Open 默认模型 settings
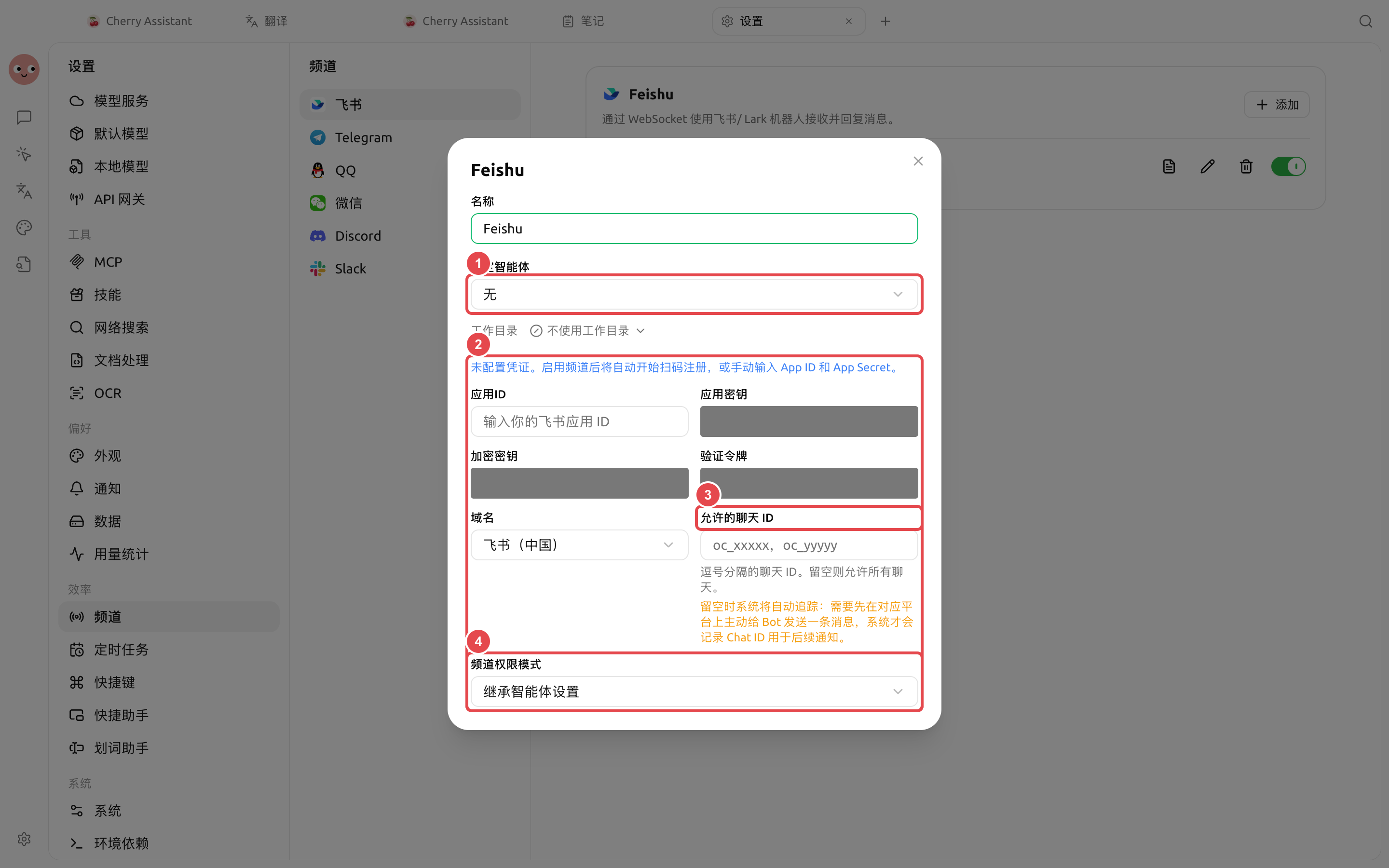This screenshot has height=868, width=1389. (x=169, y=134)
